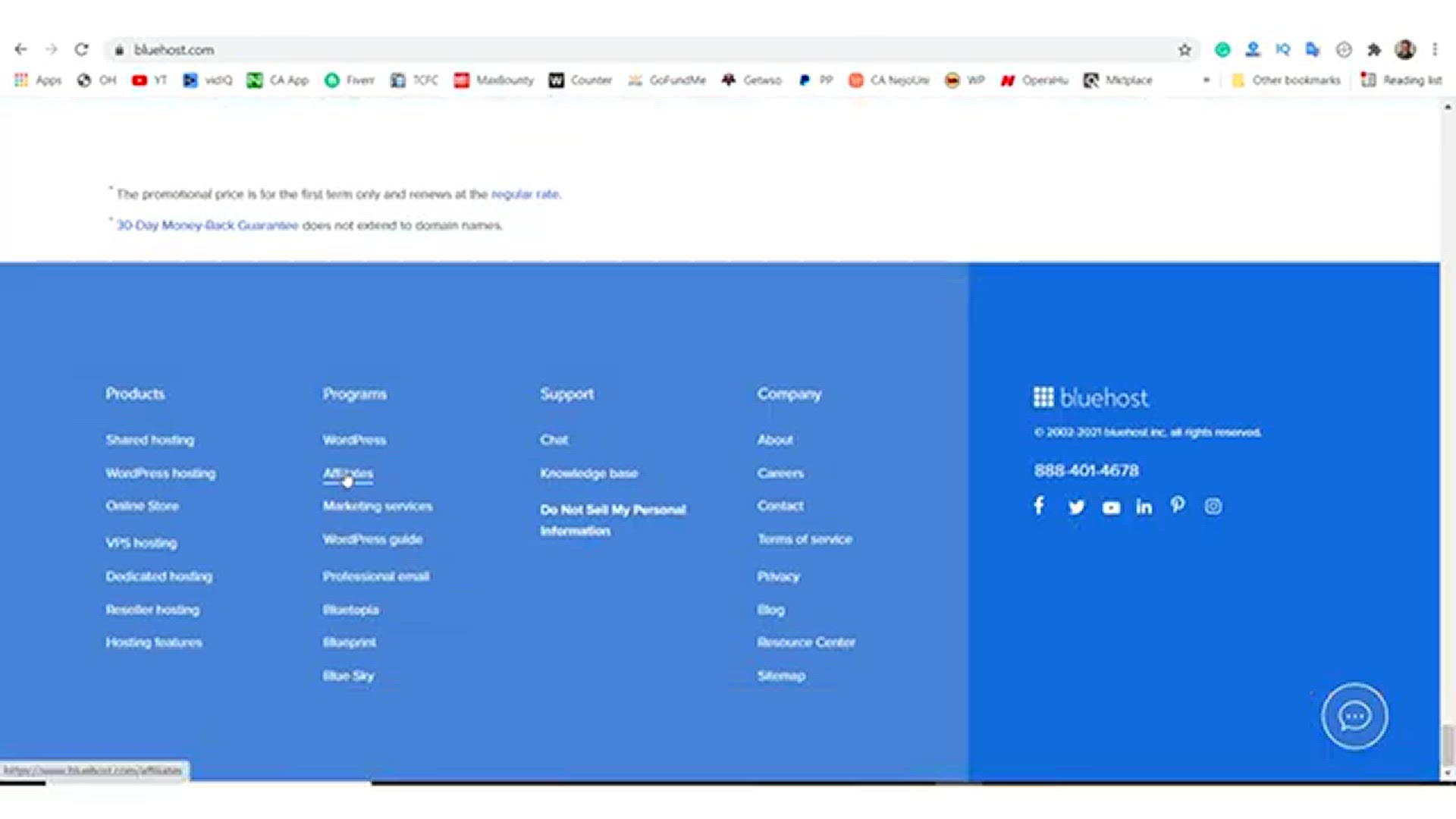Open the Reading list

(x=1401, y=80)
